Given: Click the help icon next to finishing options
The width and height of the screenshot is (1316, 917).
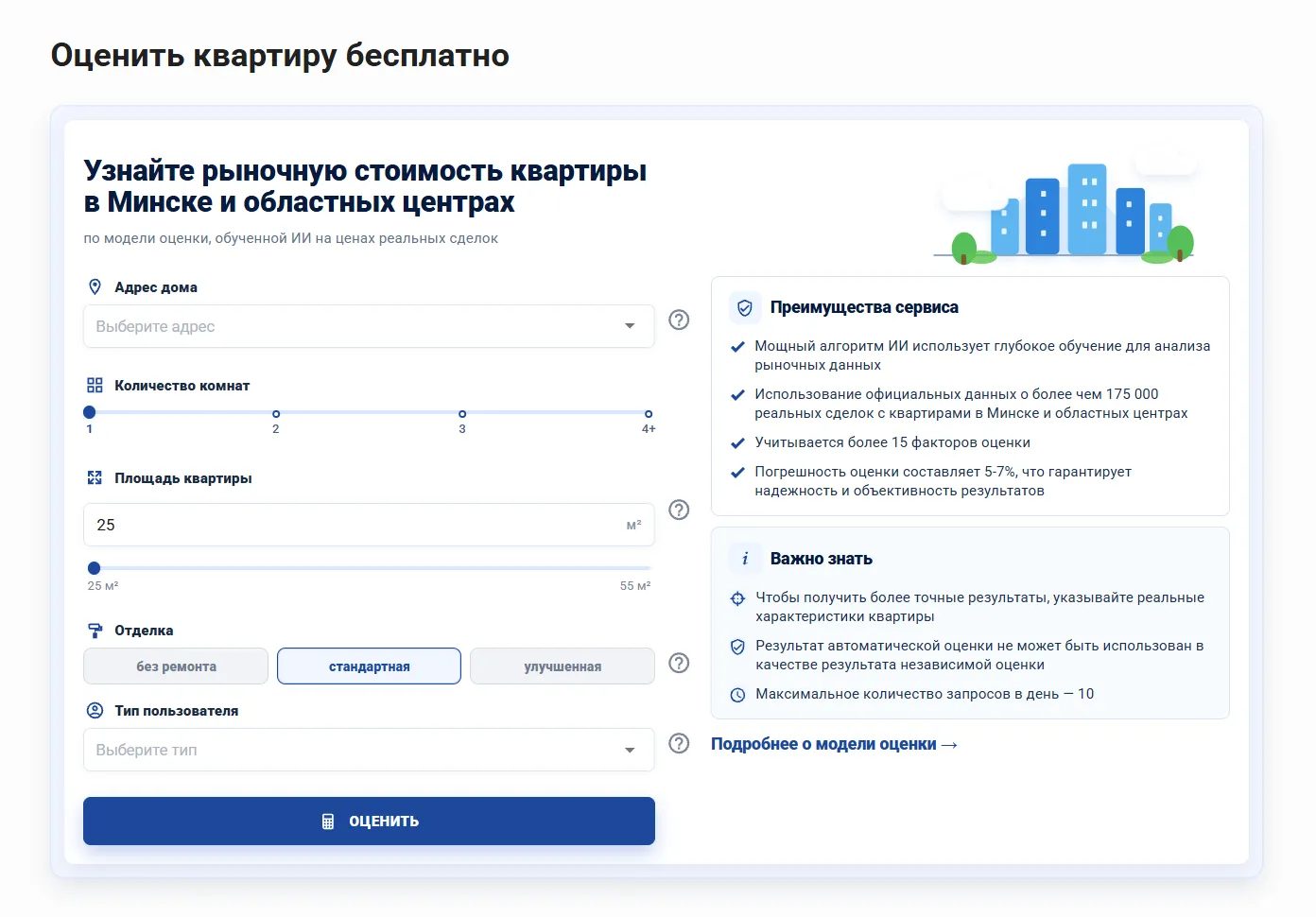Looking at the screenshot, I should [x=679, y=664].
